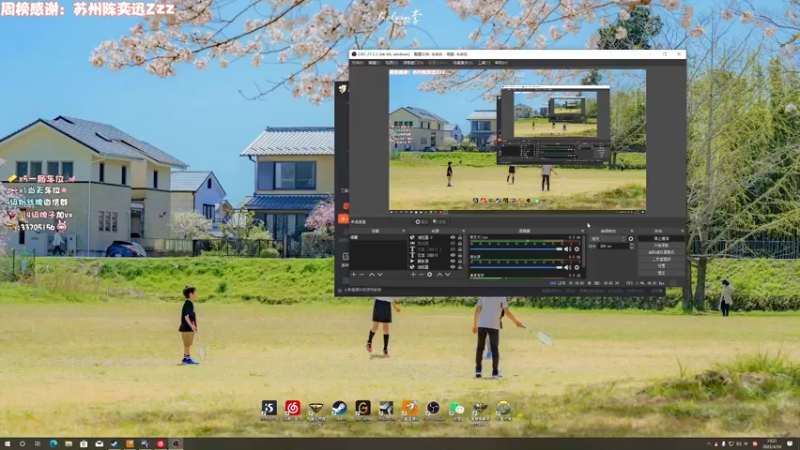This screenshot has width=800, height=450.
Task: Toggle visibility of active Text (GDI+) source
Action: pyautogui.click(x=453, y=255)
